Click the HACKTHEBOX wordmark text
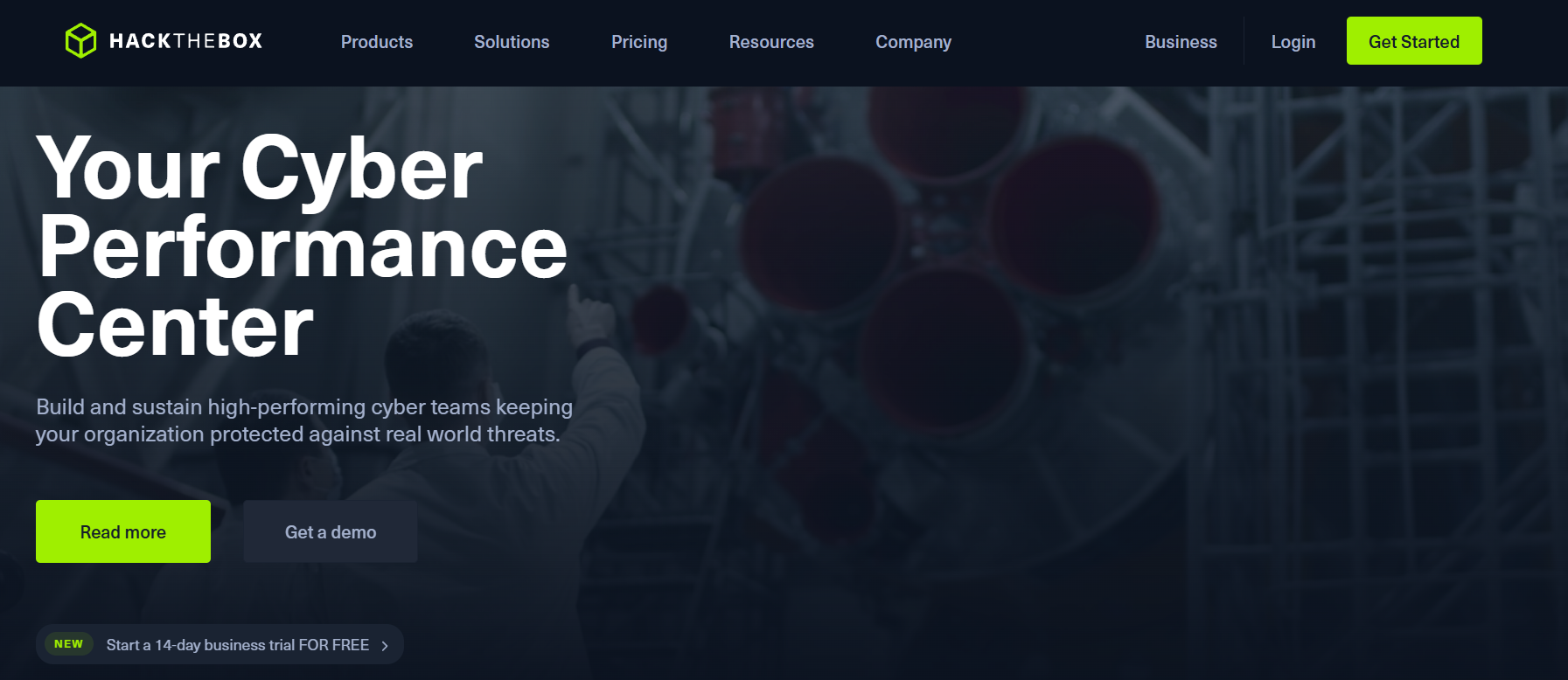 [x=185, y=41]
